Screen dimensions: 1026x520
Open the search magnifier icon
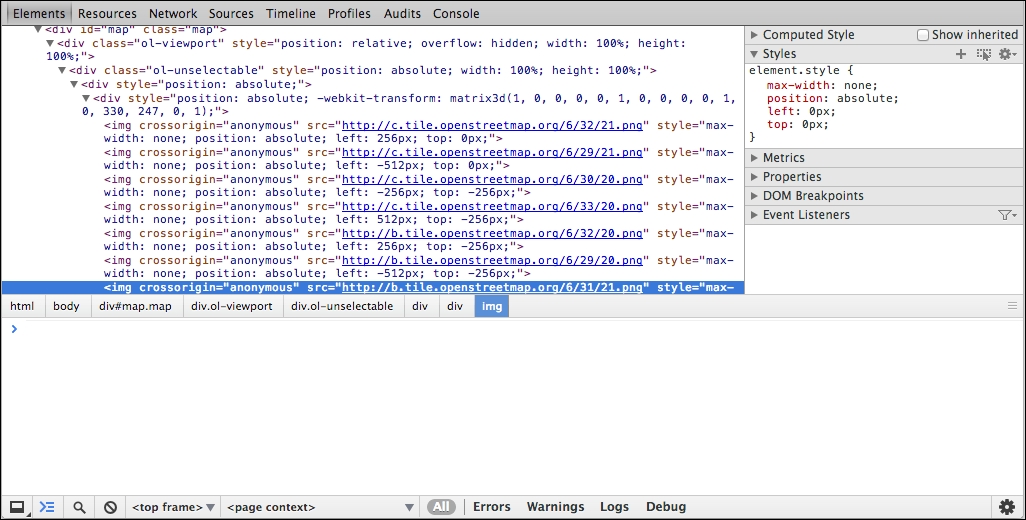[x=79, y=507]
